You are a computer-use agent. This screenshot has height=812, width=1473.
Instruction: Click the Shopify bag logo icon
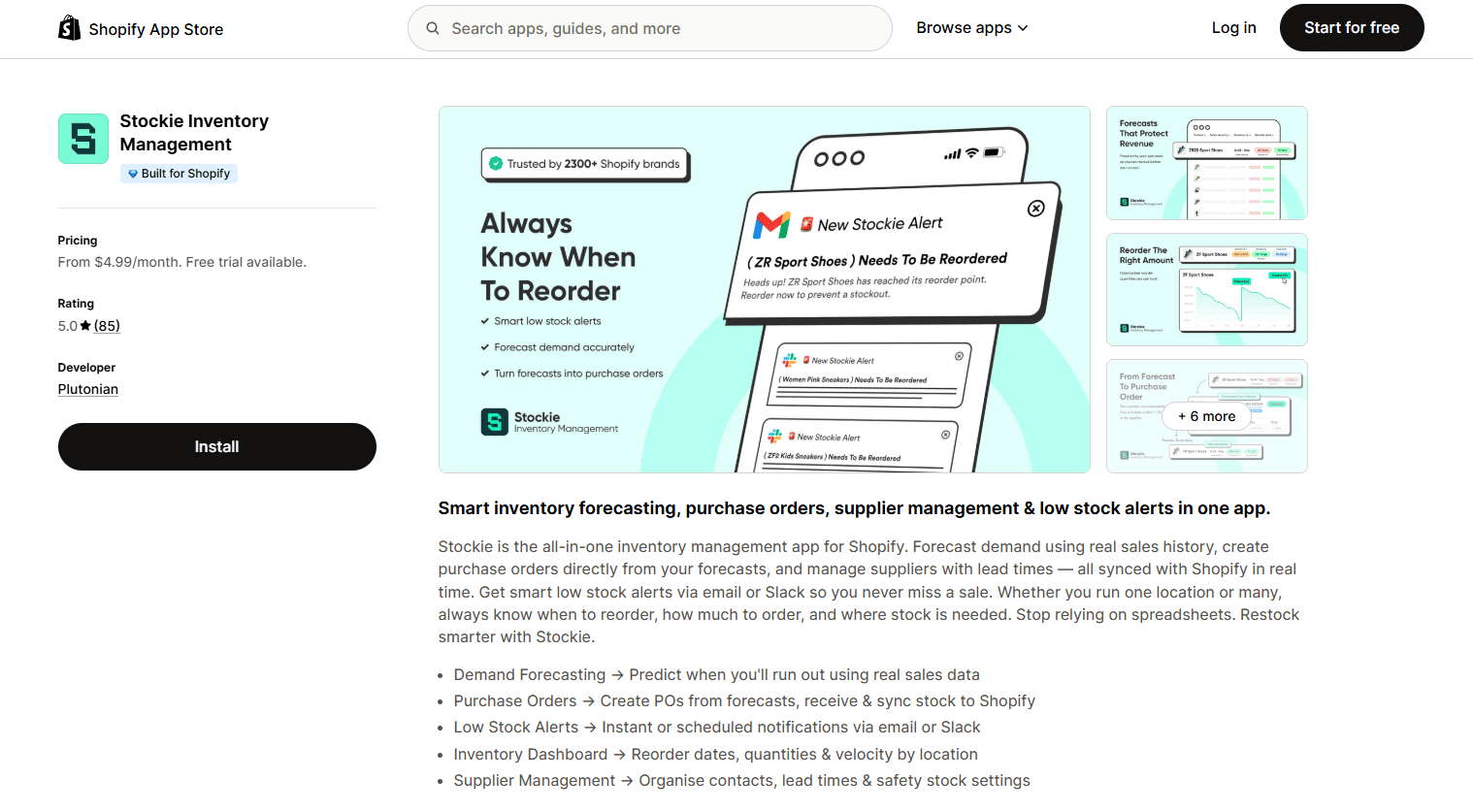[x=69, y=28]
